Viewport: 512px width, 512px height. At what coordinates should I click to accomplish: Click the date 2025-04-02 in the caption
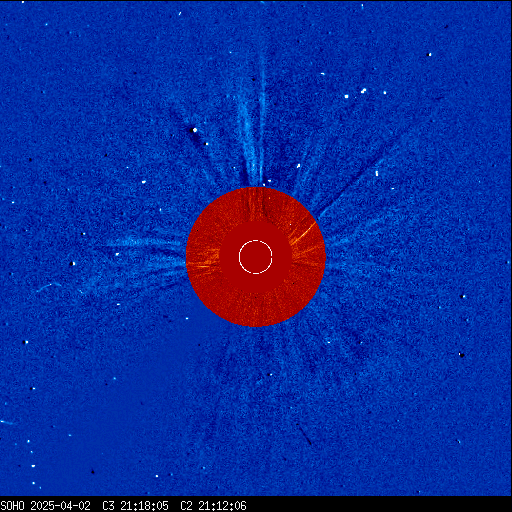pos(60,506)
